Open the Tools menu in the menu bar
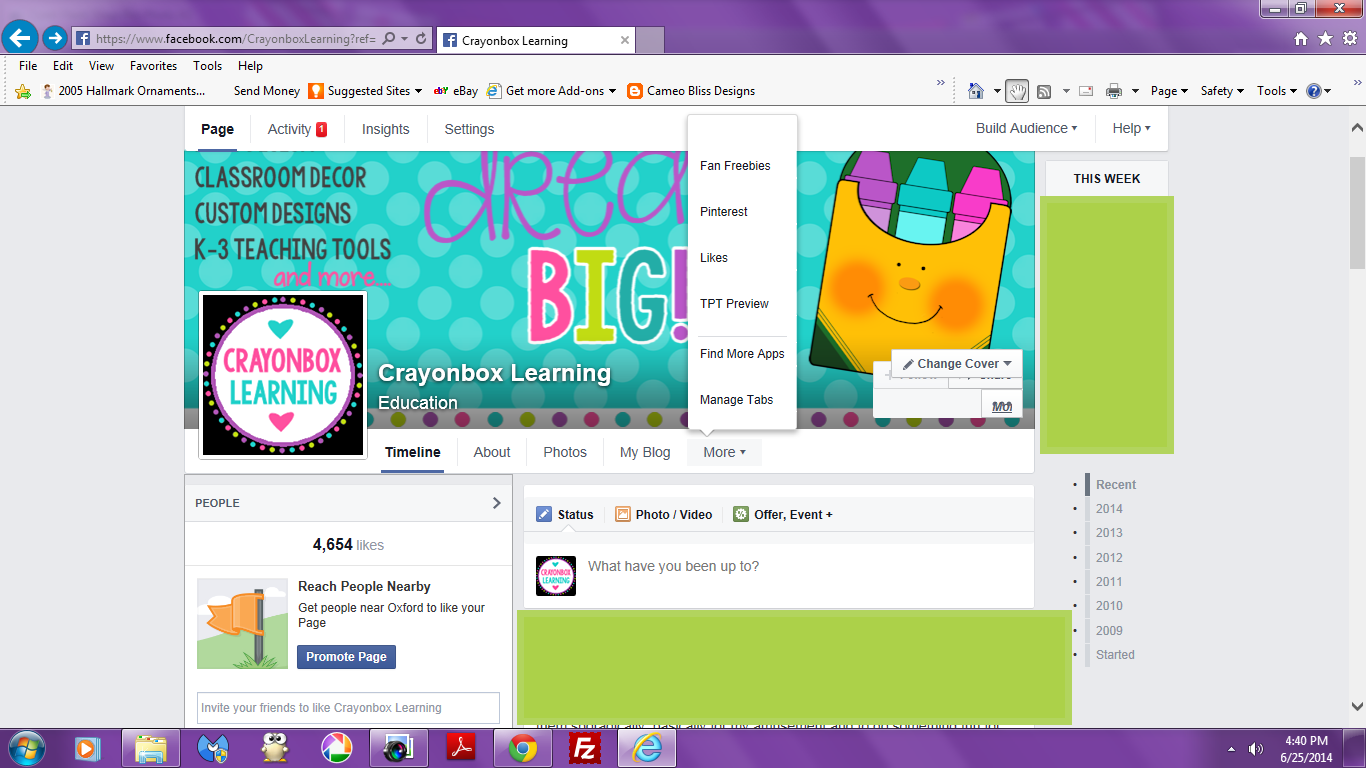This screenshot has width=1366, height=768. click(207, 65)
